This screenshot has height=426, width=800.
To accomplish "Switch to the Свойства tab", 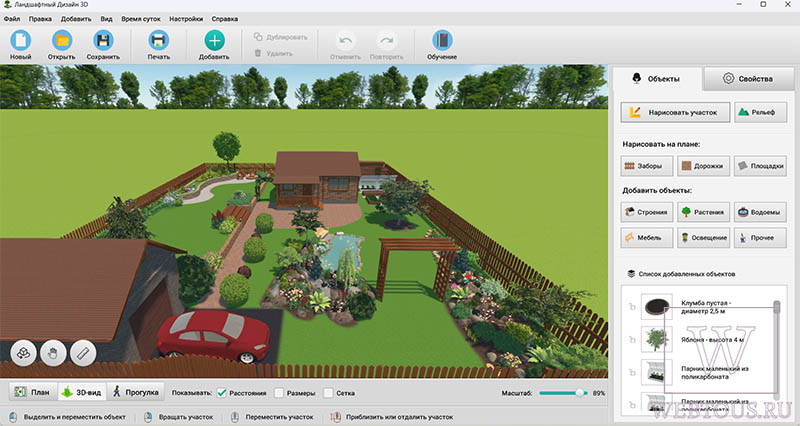I will coord(748,79).
